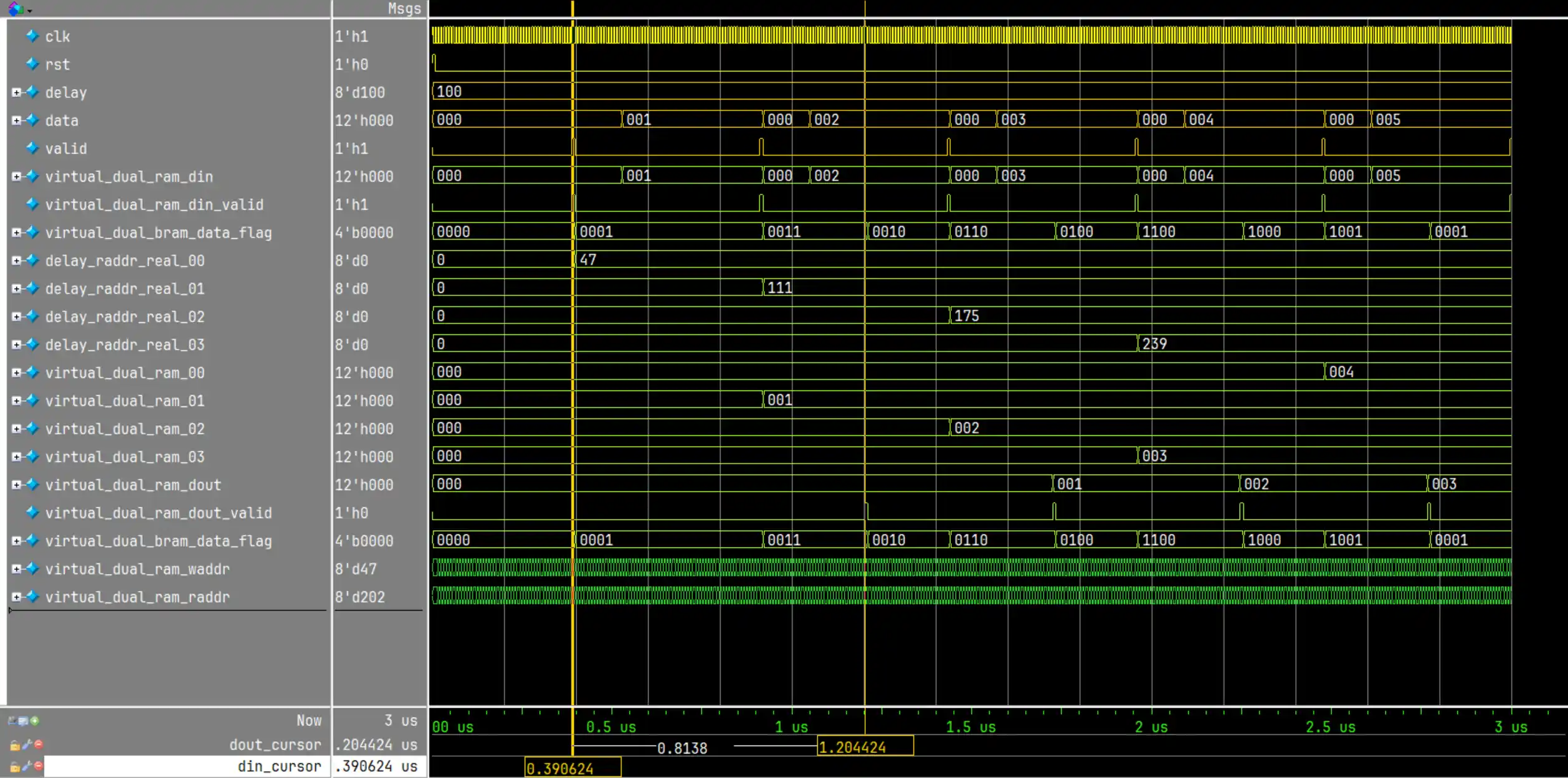Image resolution: width=1568 pixels, height=778 pixels.
Task: Click the edit grid and timeline icon
Action: click(23, 721)
